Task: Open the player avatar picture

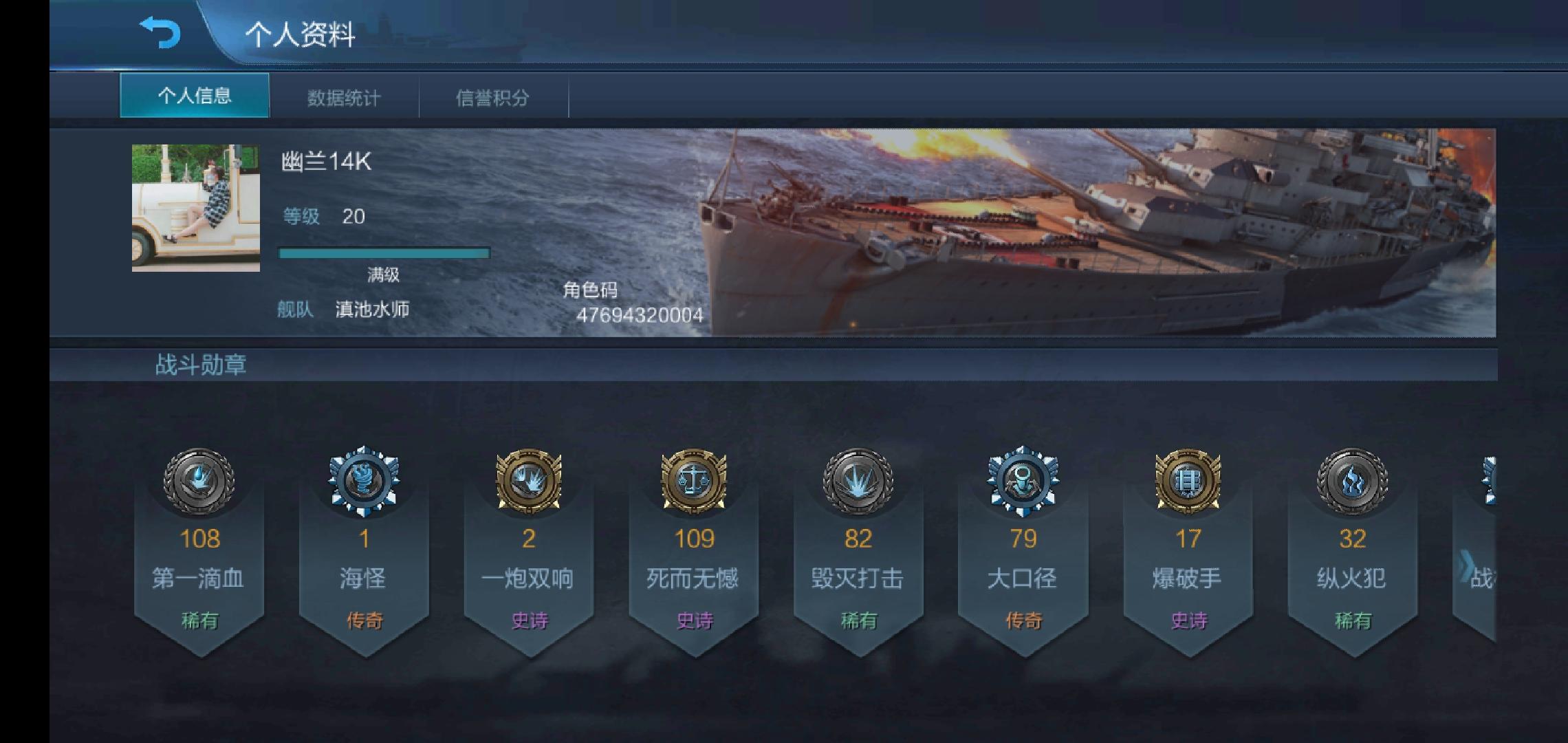Action: pos(196,208)
